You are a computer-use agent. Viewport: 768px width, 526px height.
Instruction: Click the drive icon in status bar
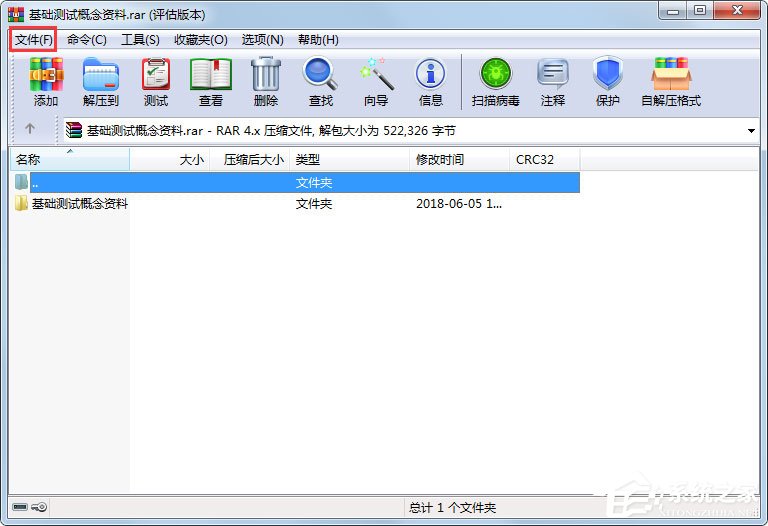pyautogui.click(x=20, y=506)
